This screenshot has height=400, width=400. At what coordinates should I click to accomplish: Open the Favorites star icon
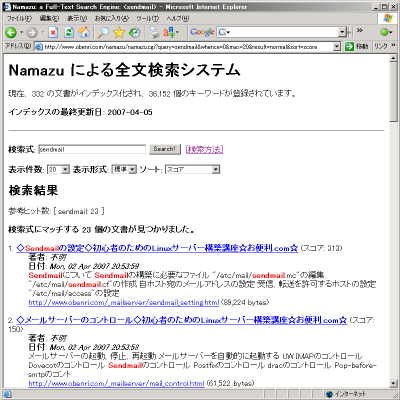click(119, 32)
